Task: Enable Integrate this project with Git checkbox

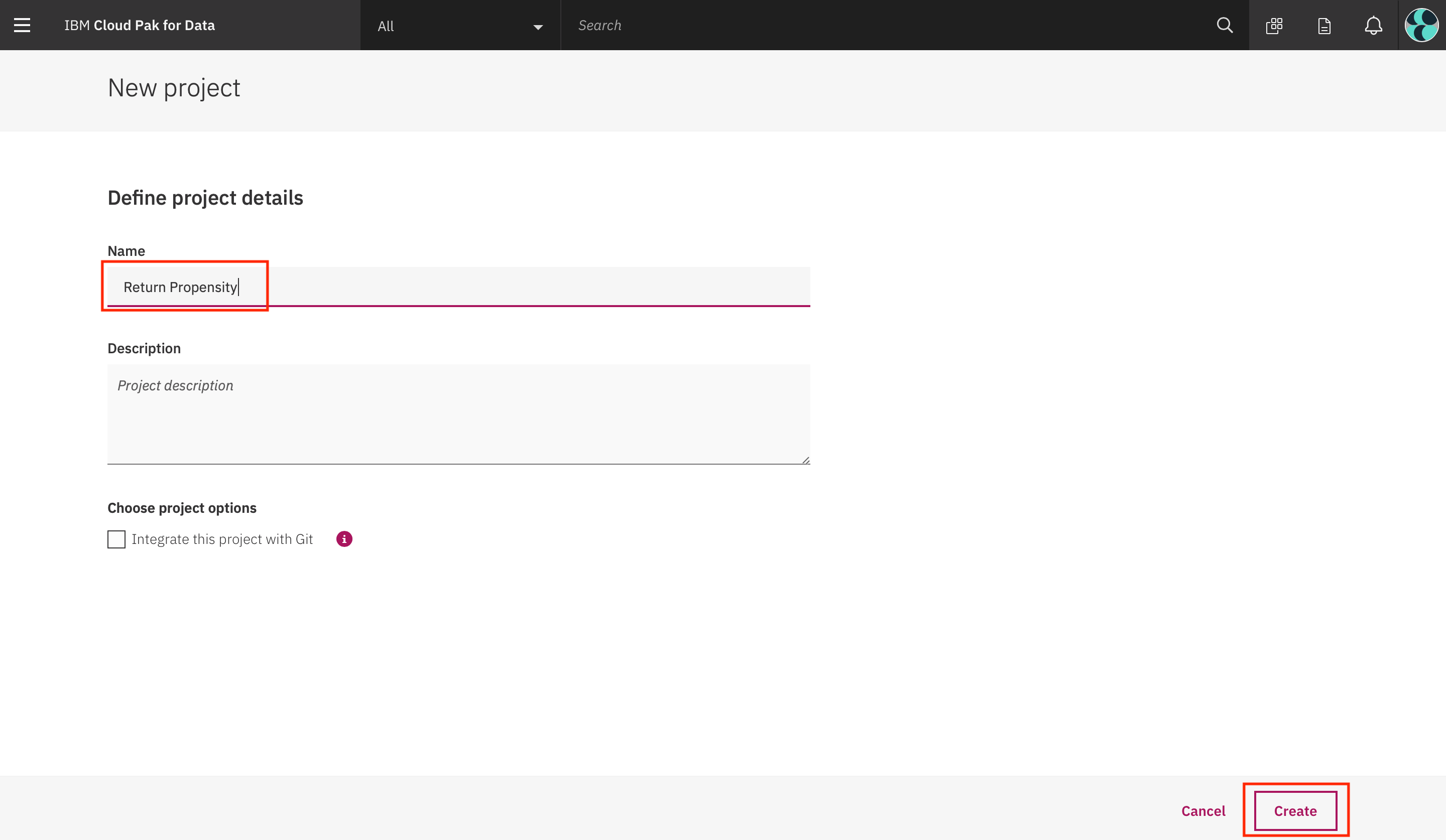Action: point(116,539)
